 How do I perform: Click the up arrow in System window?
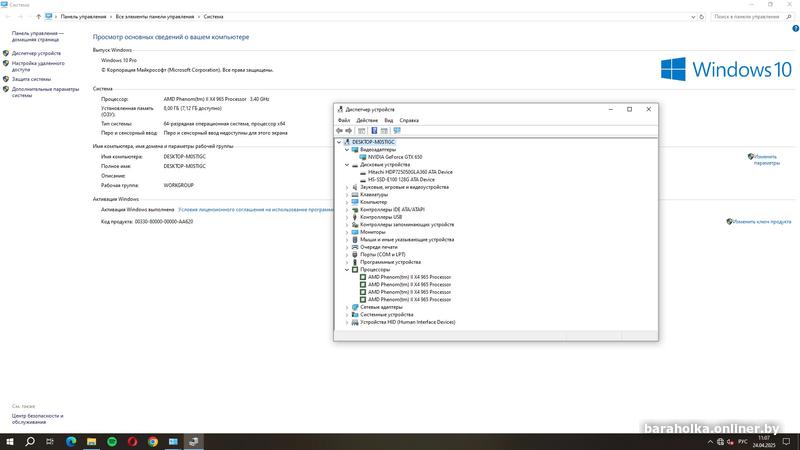coord(38,17)
